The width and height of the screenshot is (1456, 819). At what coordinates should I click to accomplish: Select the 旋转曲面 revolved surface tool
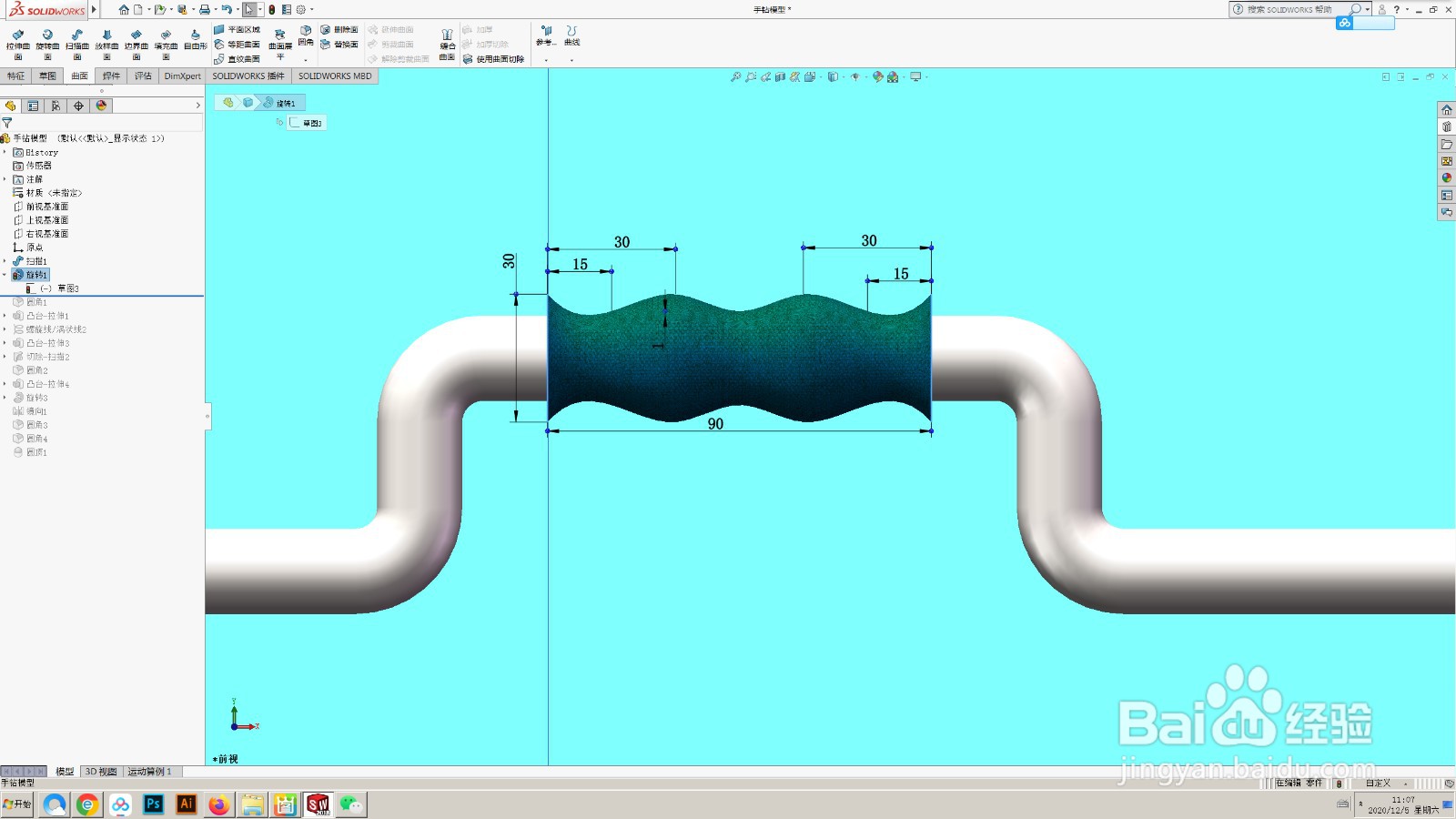point(47,44)
